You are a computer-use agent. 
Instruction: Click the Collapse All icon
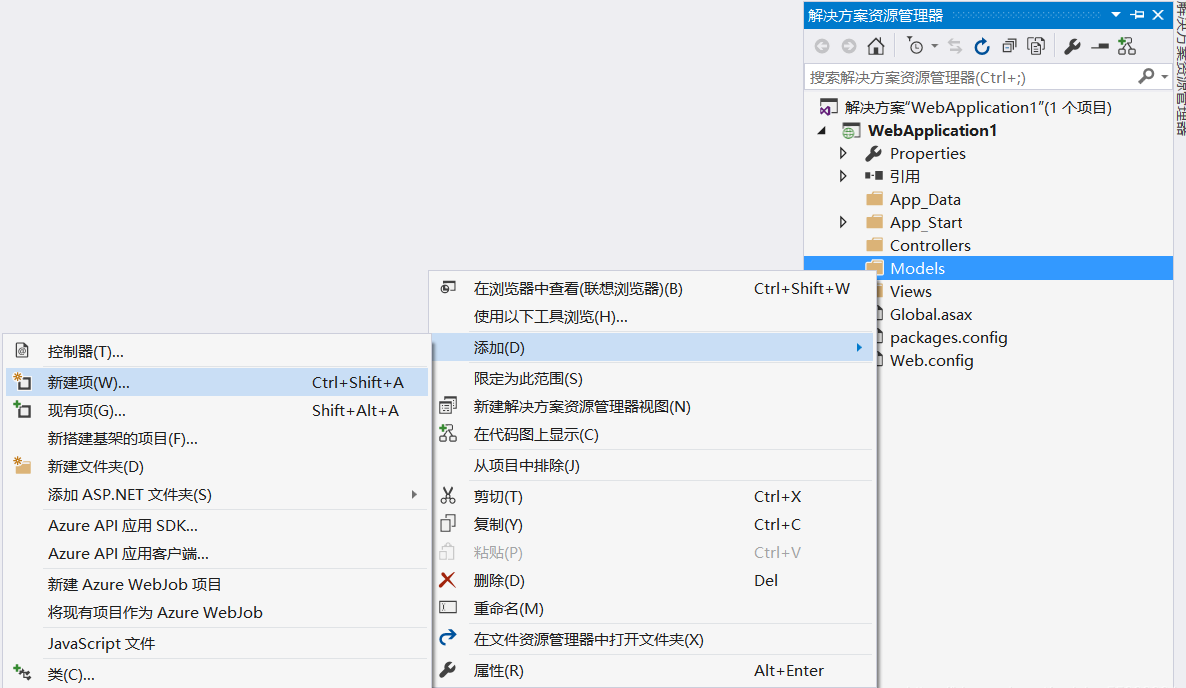[x=1009, y=46]
